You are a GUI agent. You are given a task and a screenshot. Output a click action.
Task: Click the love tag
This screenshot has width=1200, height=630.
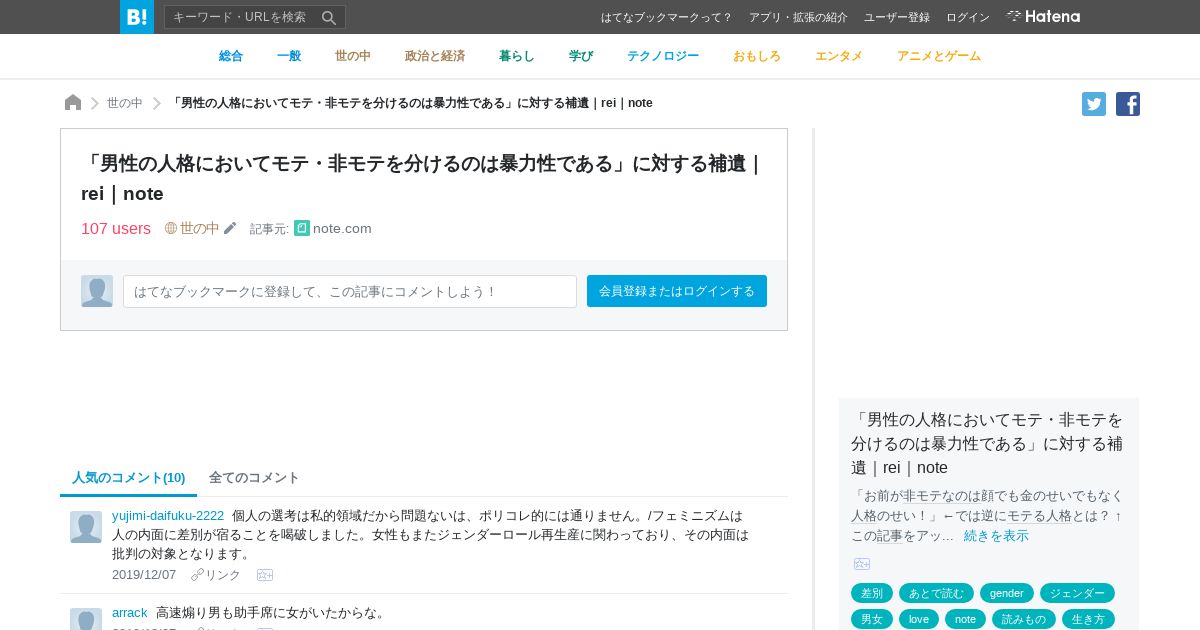pos(919,619)
